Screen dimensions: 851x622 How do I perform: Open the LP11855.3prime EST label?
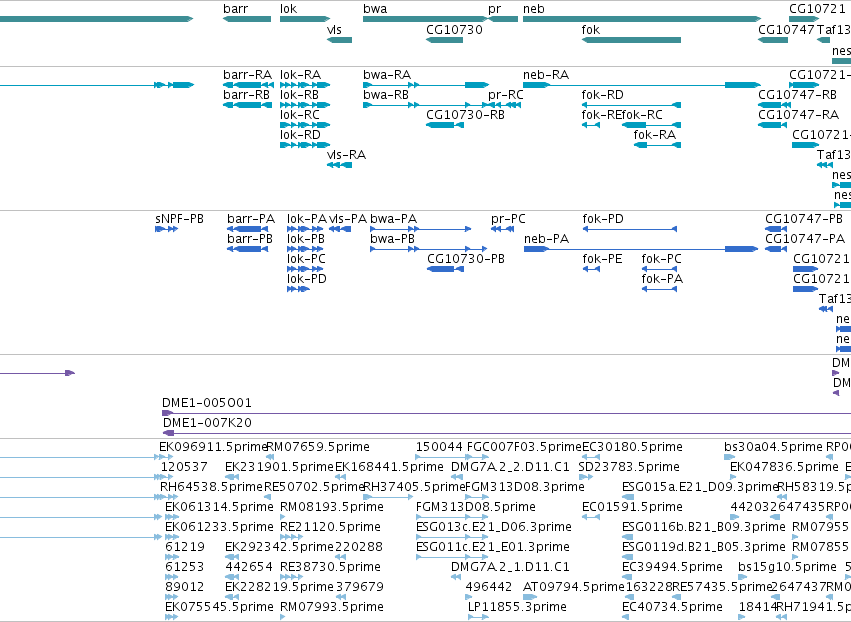[517, 607]
